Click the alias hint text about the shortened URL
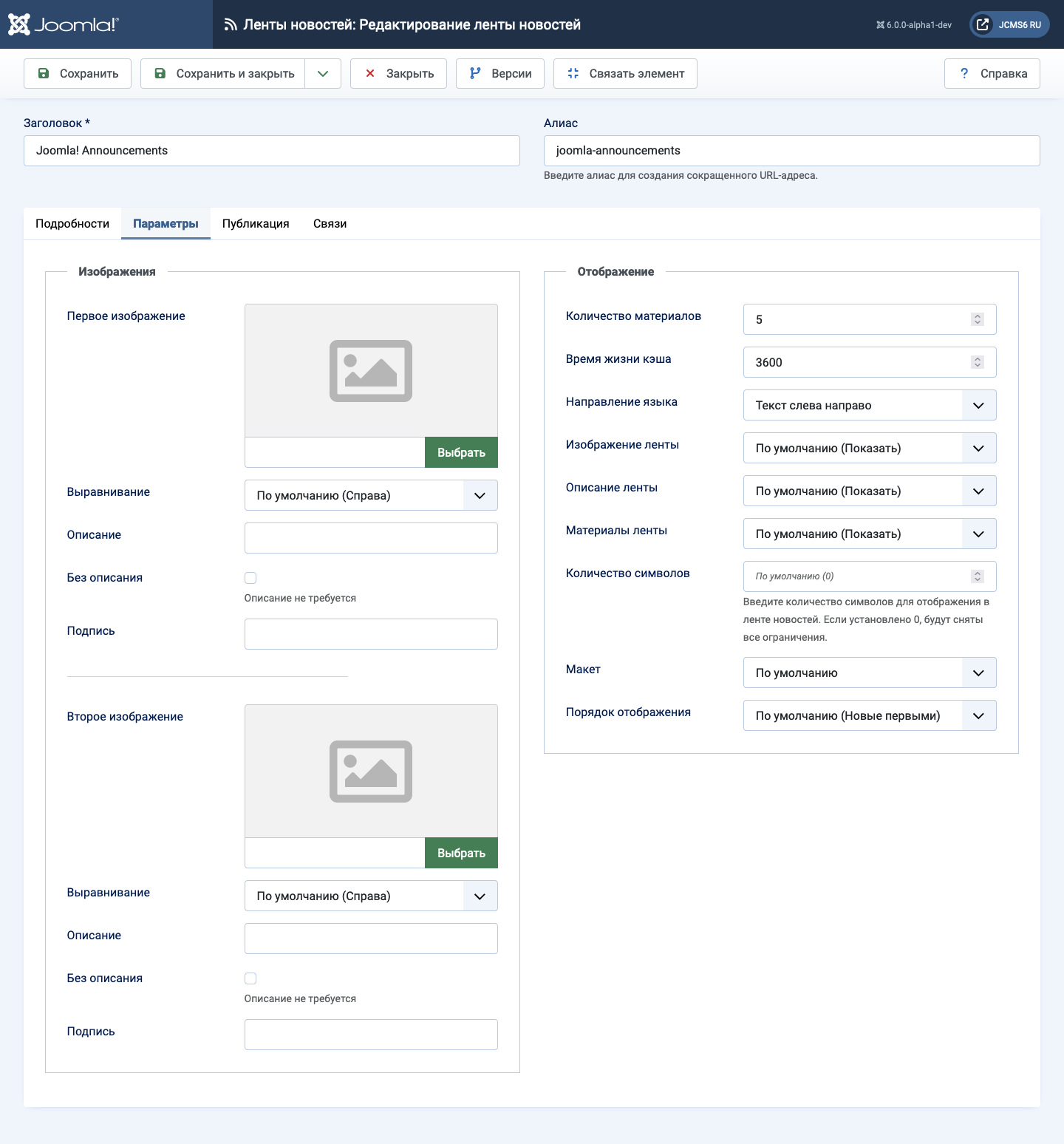1064x1144 pixels. pos(681,176)
